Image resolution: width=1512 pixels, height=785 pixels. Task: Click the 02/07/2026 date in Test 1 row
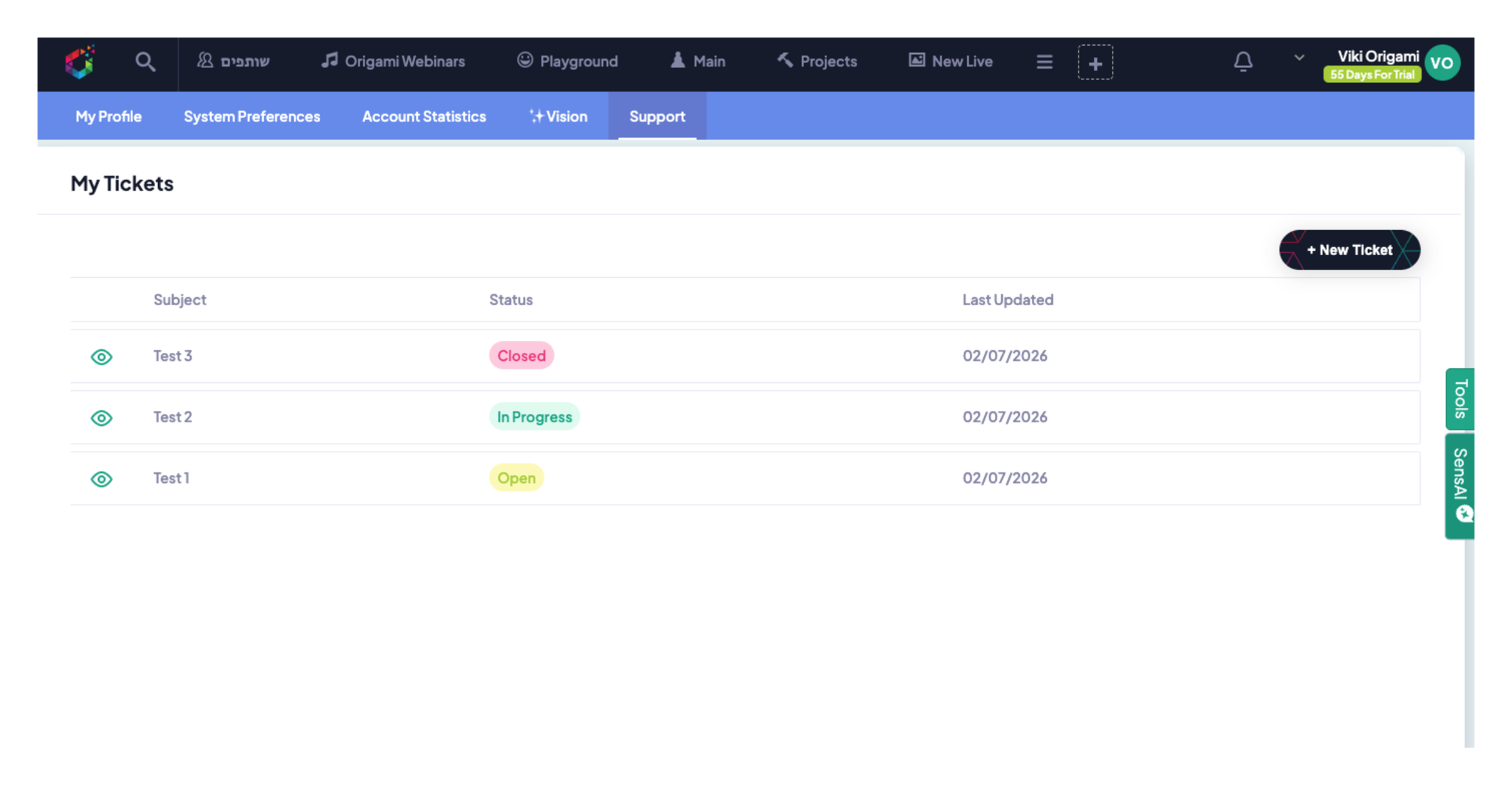[x=1005, y=479]
